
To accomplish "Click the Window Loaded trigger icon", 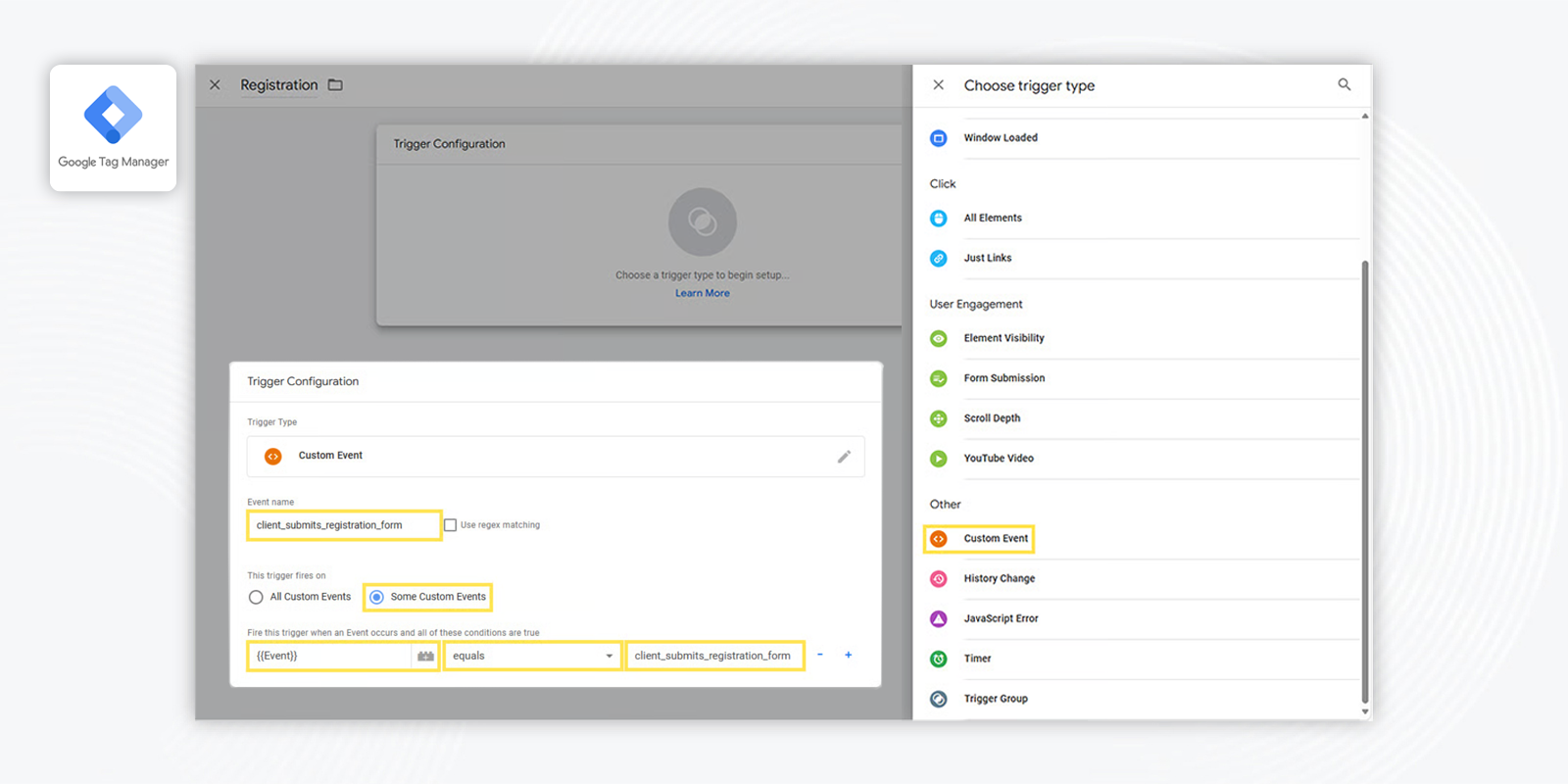I will 938,138.
